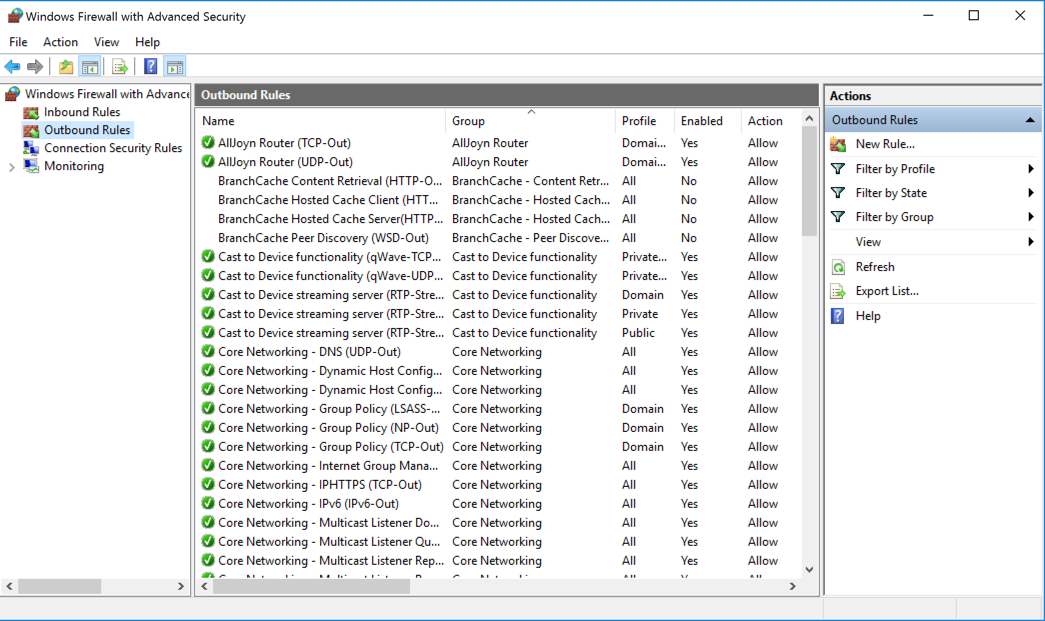Click the Export List icon in Actions
Screen dimensions: 1045x621
[x=838, y=291]
